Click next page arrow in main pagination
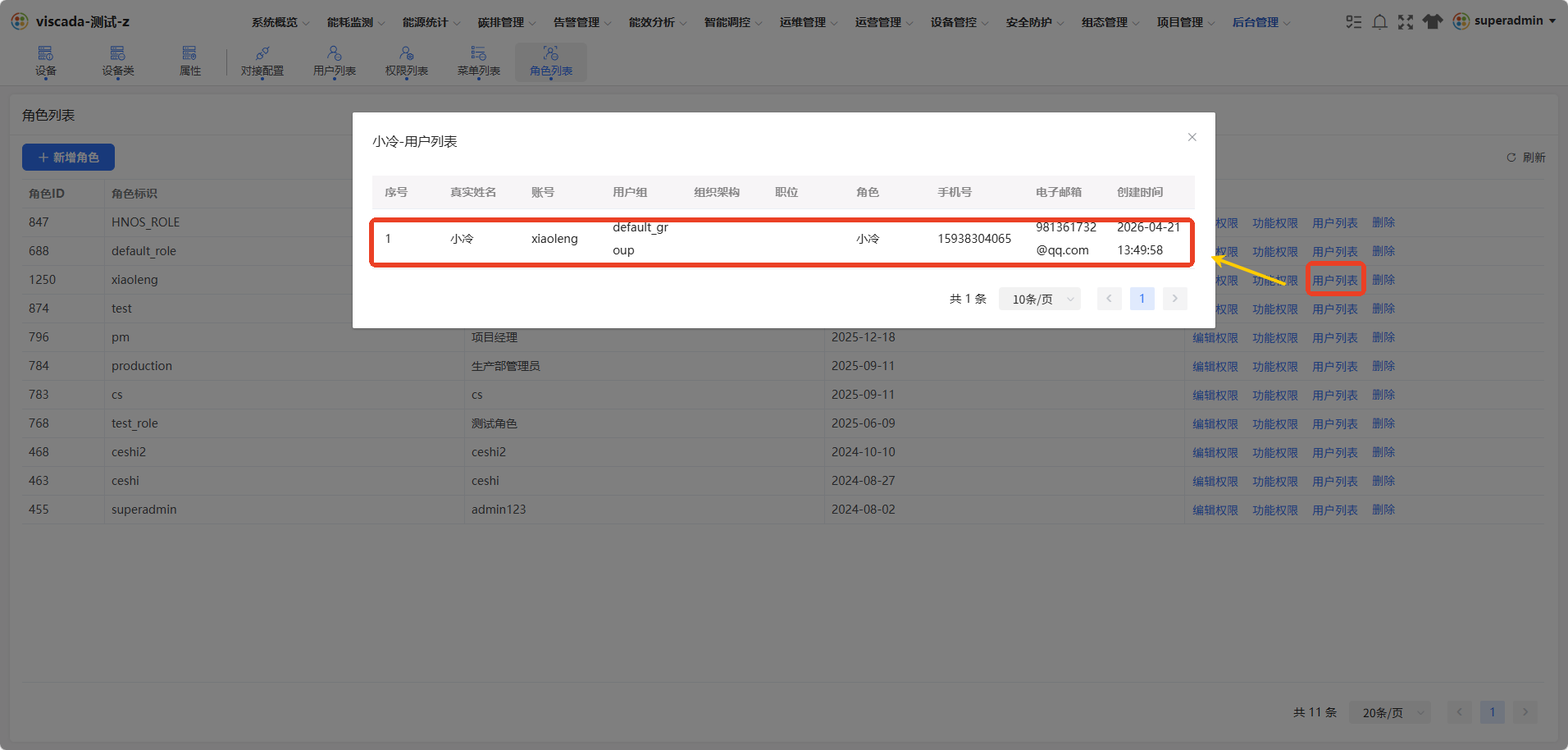The image size is (1568, 750). (1525, 712)
